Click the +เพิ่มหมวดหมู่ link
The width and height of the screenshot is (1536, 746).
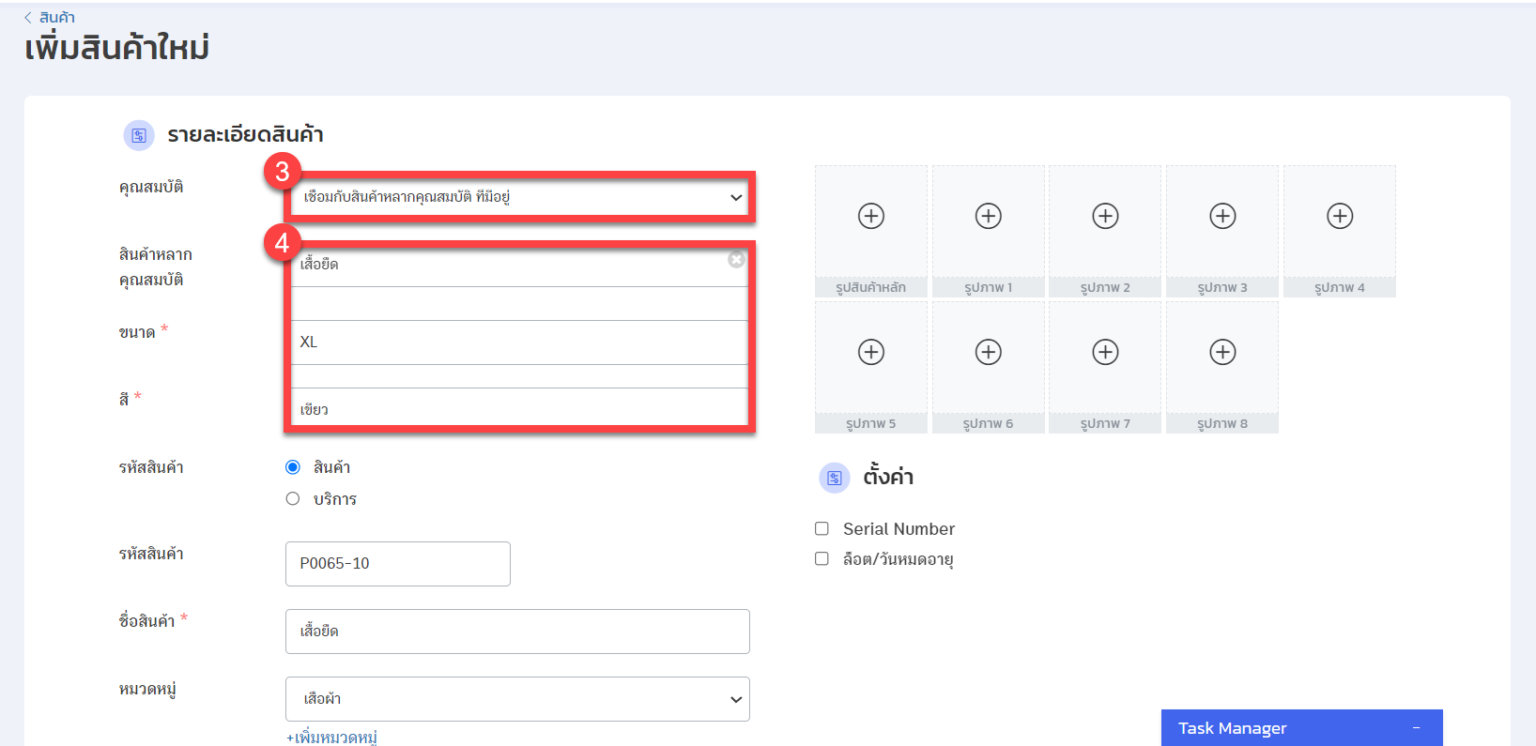click(x=331, y=738)
